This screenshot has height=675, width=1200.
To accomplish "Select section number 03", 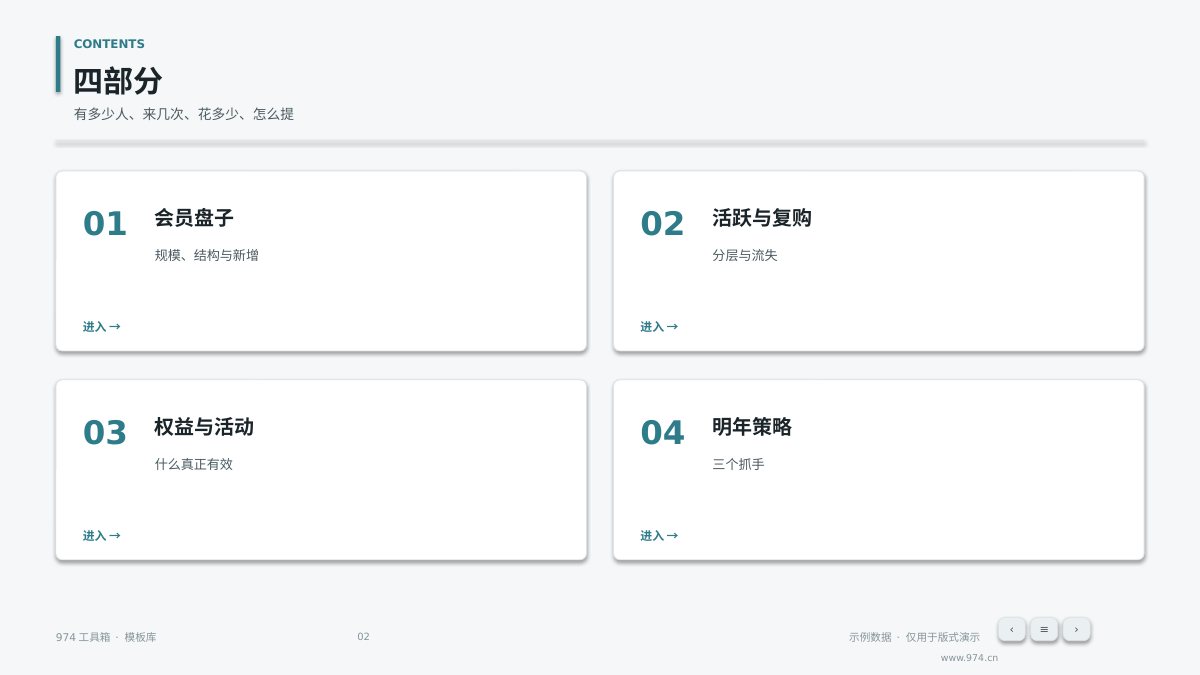I will click(x=105, y=433).
